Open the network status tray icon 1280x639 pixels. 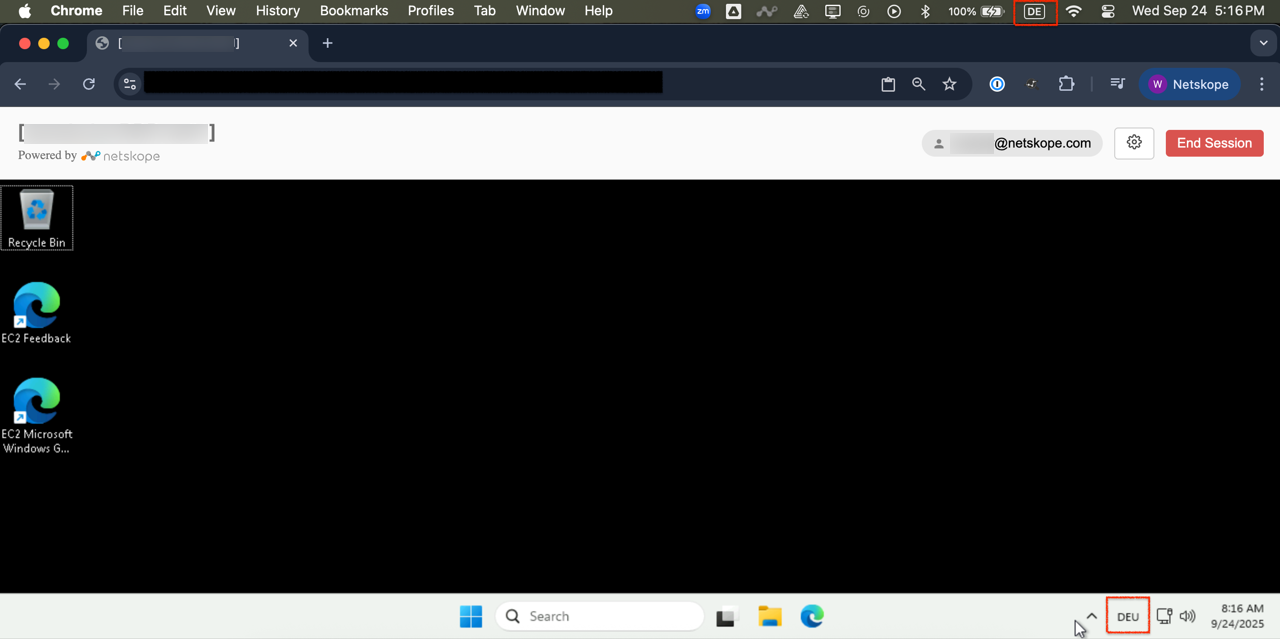[1164, 616]
